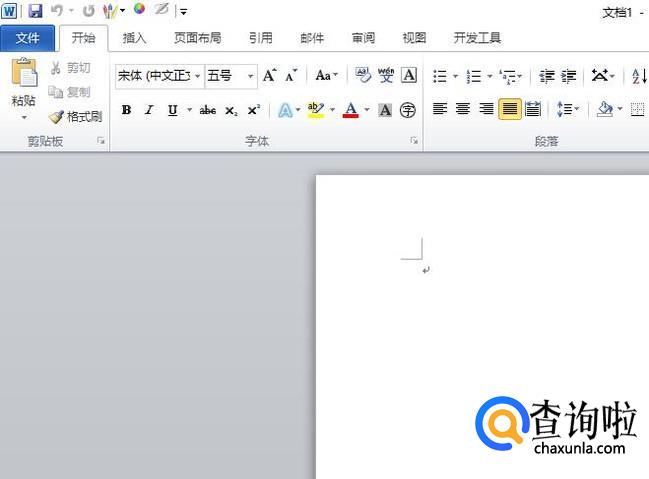Click the Clear Formatting icon
The width and height of the screenshot is (649, 479).
point(363,75)
